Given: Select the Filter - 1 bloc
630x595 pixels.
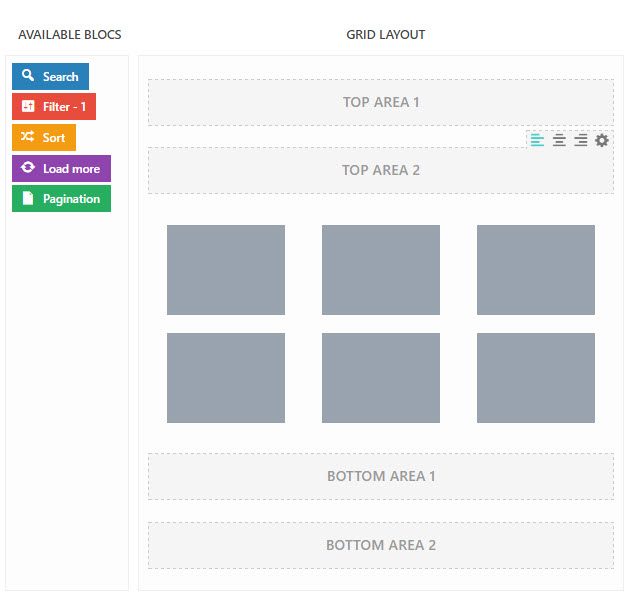Looking at the screenshot, I should pos(54,106).
